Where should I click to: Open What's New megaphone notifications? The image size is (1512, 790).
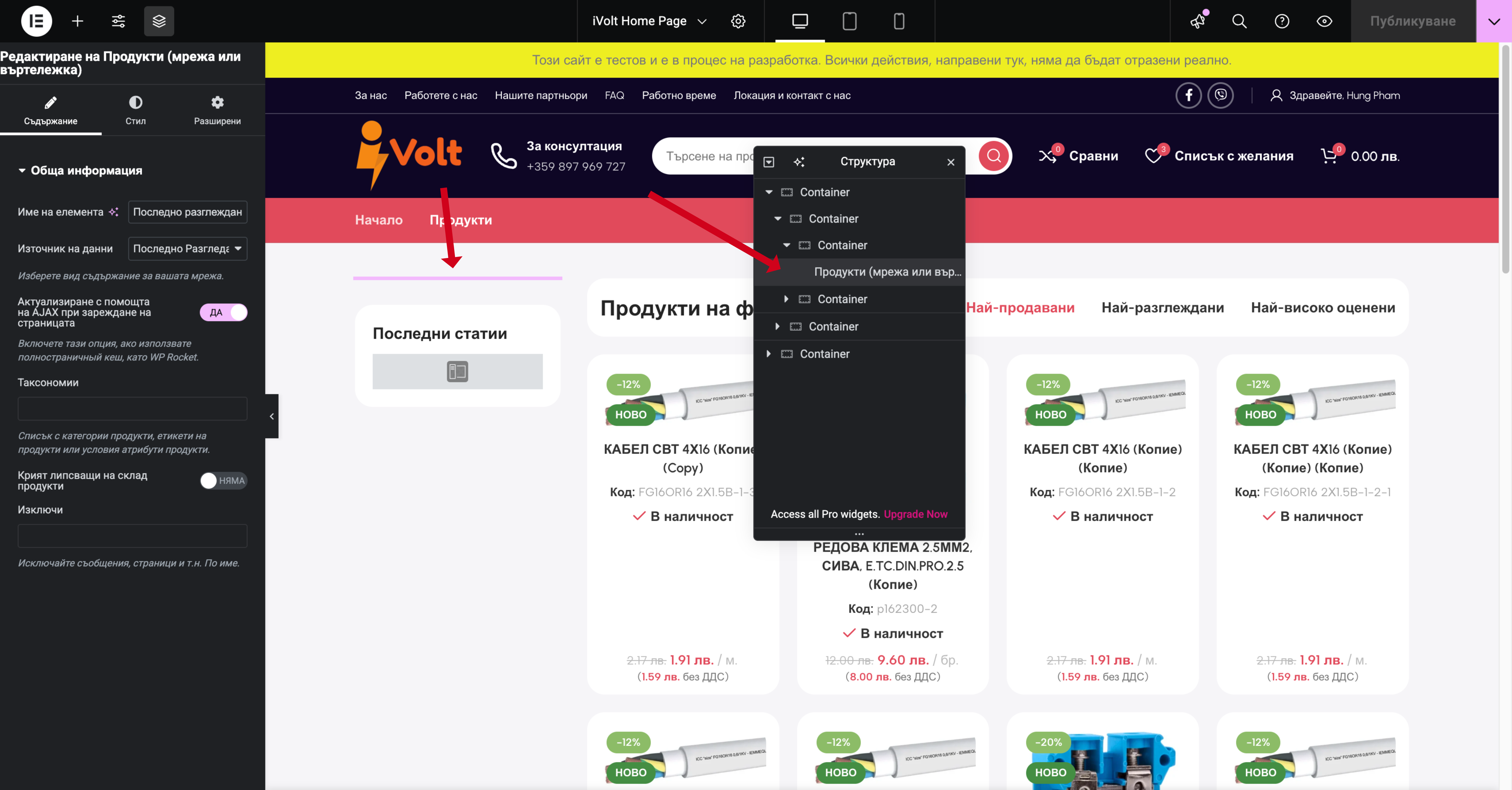[1197, 21]
